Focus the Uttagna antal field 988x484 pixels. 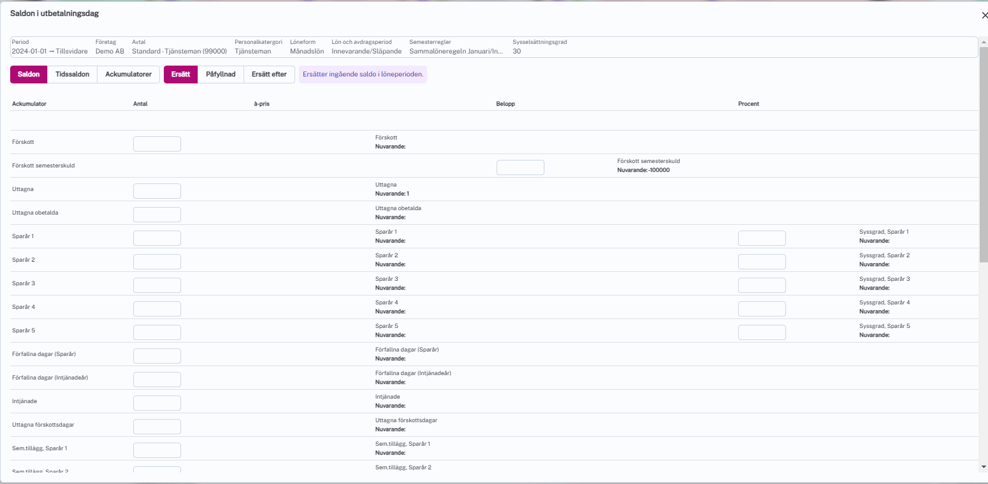coord(157,191)
